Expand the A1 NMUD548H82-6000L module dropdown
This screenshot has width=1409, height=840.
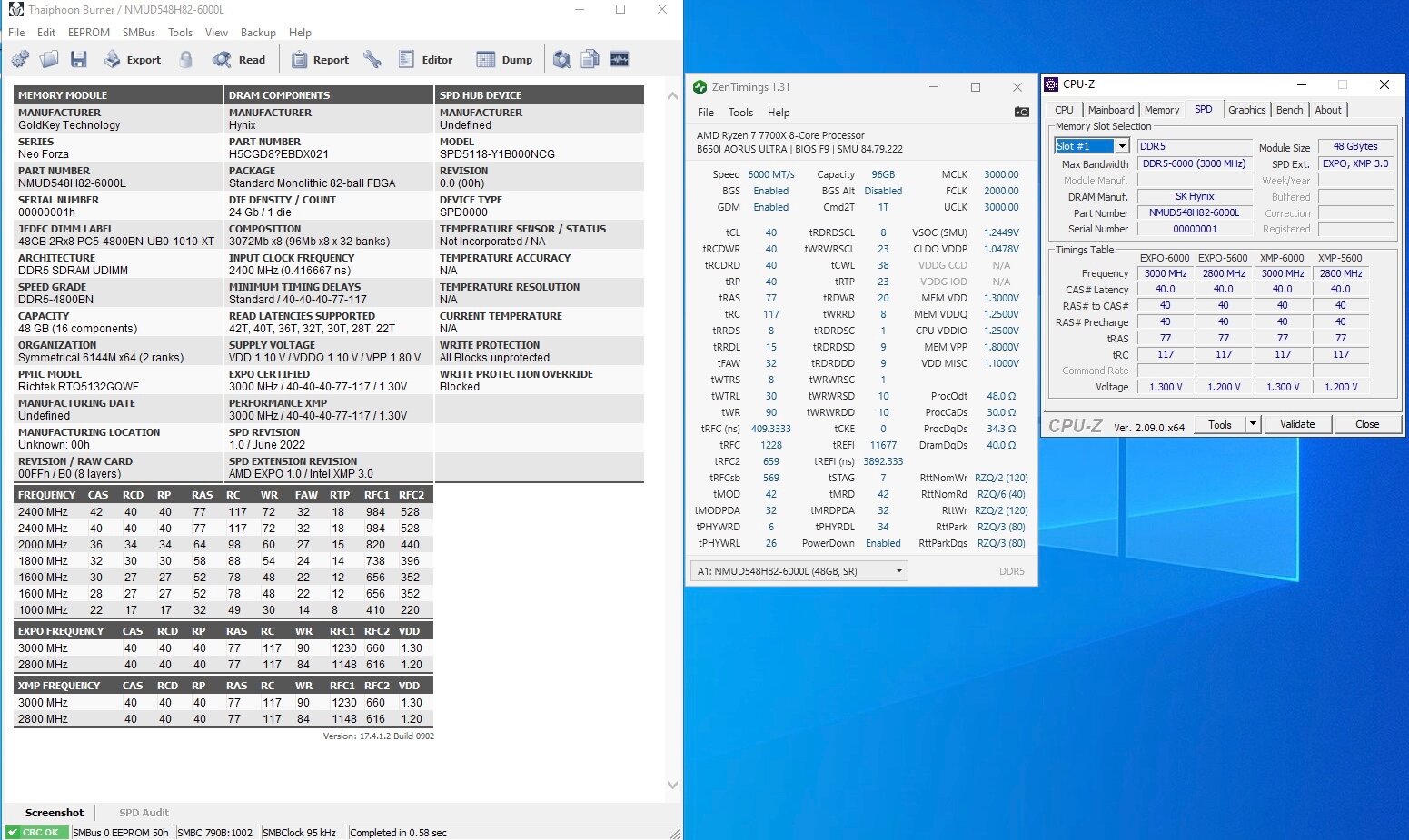pyautogui.click(x=799, y=571)
